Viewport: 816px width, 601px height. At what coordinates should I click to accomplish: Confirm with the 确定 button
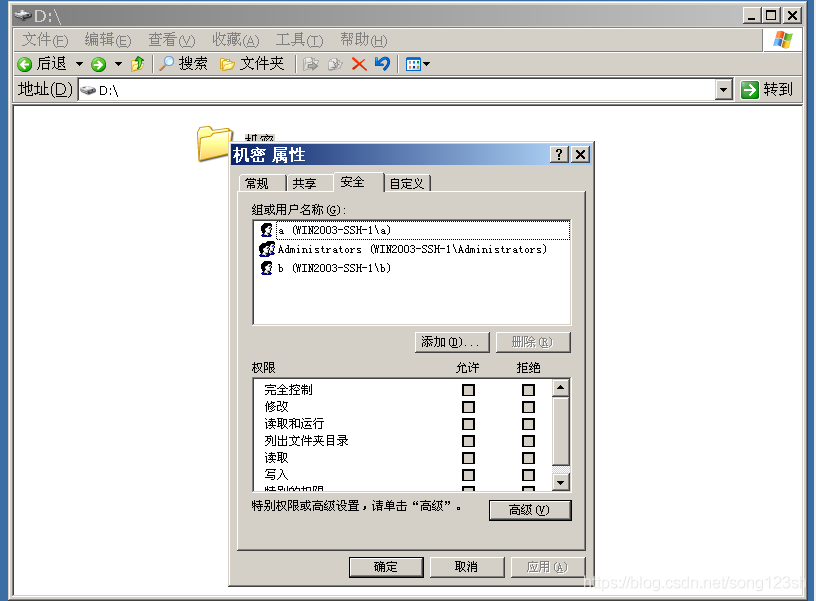(x=386, y=567)
